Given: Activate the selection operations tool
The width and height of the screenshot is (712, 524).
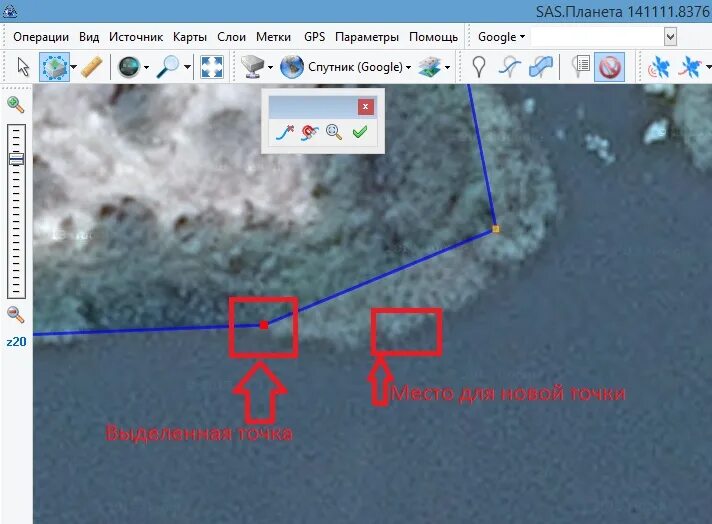Looking at the screenshot, I should click(x=54, y=67).
